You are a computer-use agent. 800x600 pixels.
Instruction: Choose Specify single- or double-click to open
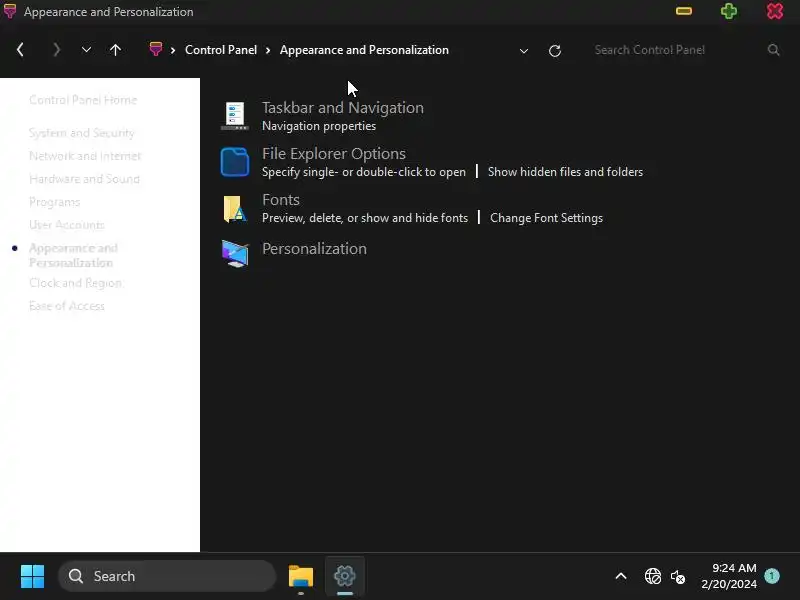[364, 172]
